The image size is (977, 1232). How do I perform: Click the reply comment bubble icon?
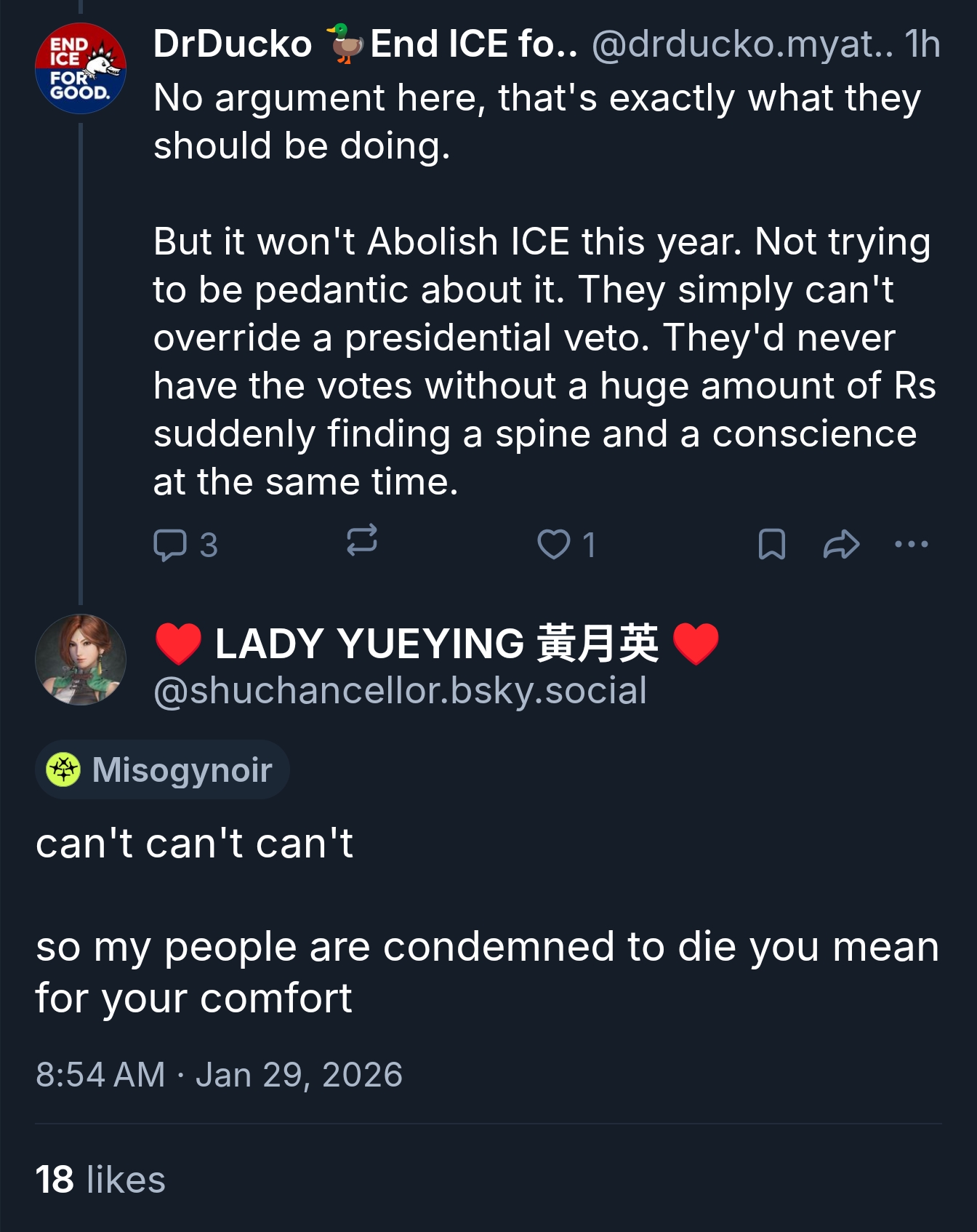[170, 545]
